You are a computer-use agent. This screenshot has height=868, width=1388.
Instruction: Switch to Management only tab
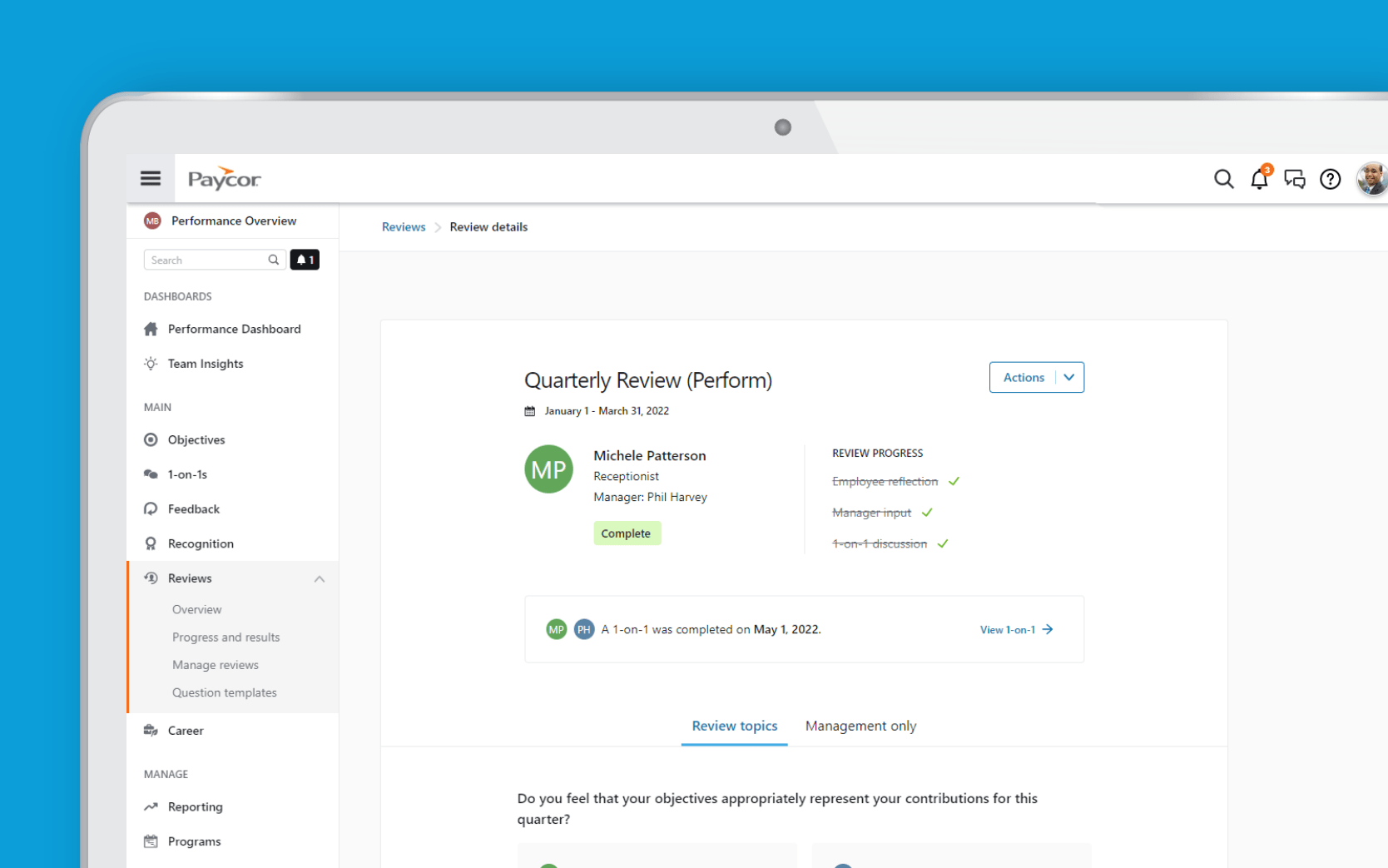coord(860,726)
